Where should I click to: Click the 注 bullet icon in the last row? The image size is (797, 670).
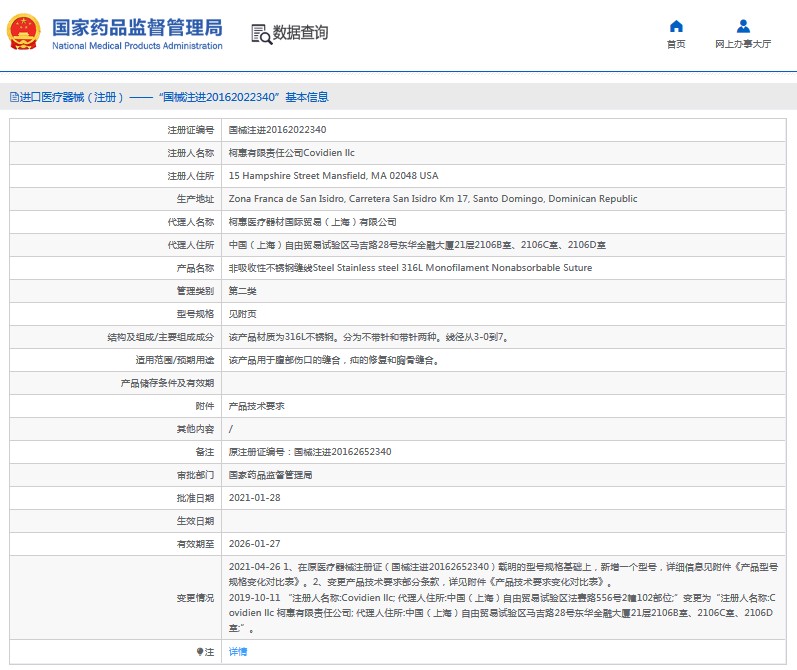tap(200, 651)
